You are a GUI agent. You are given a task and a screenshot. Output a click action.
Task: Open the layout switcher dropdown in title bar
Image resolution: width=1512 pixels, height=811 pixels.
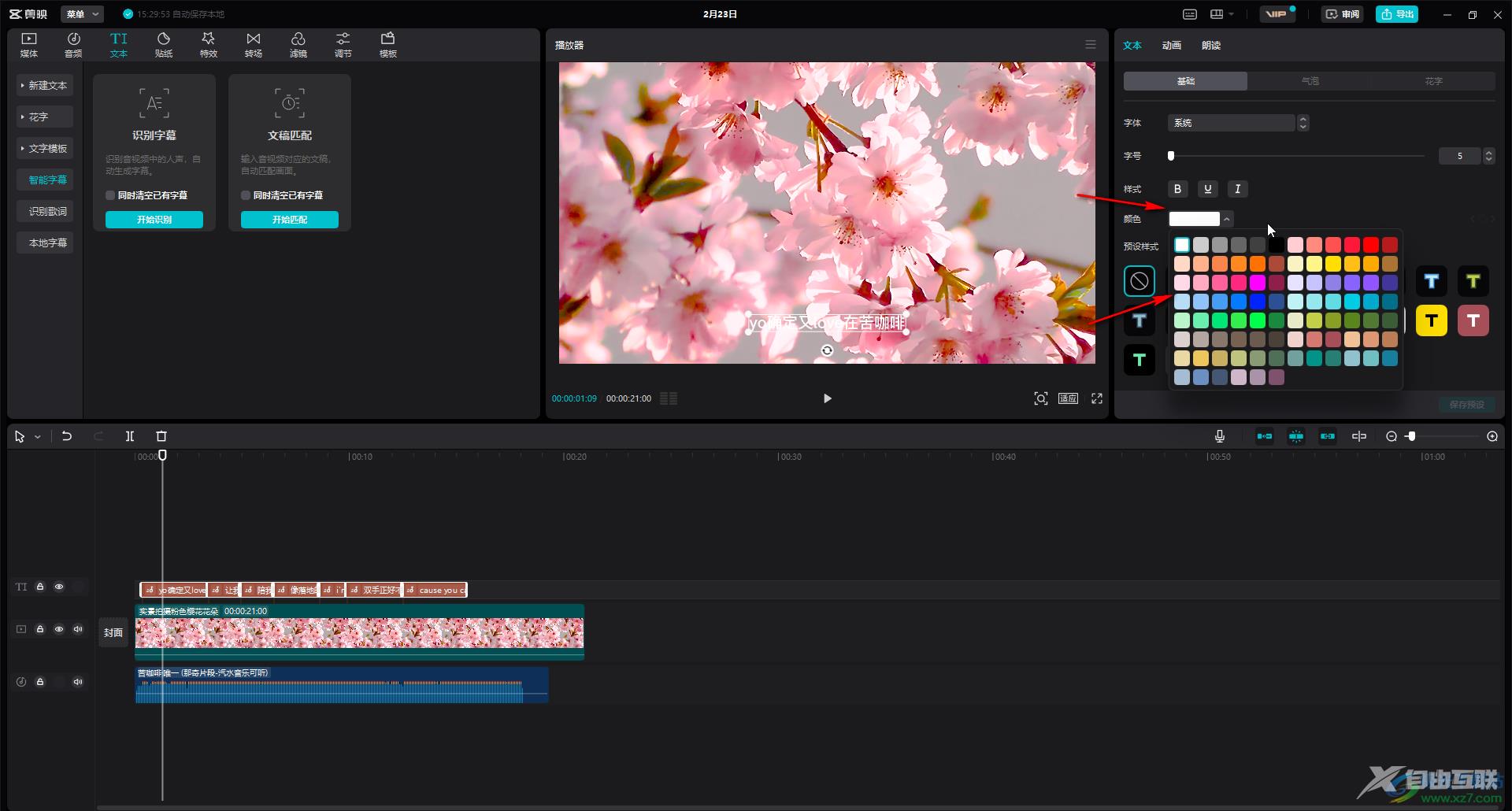pyautogui.click(x=1222, y=14)
